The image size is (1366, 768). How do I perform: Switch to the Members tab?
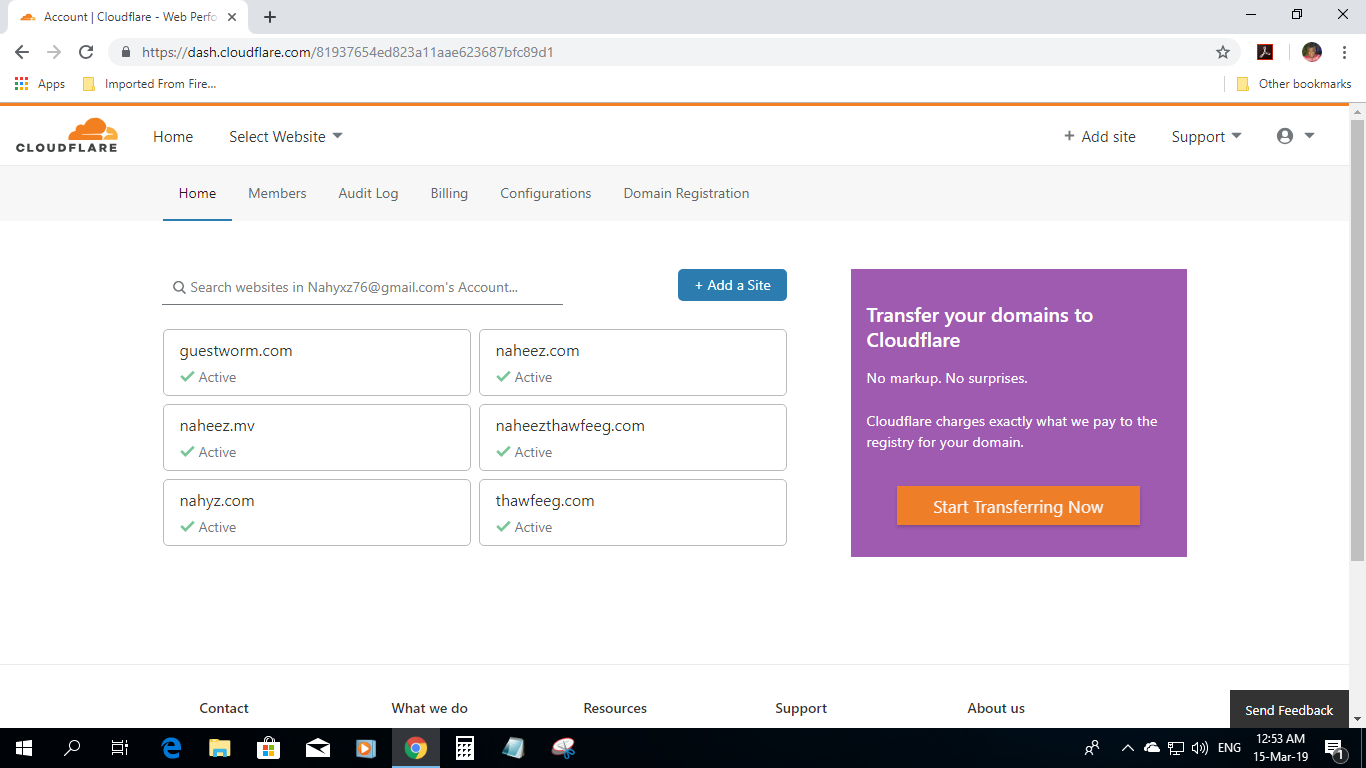[277, 193]
